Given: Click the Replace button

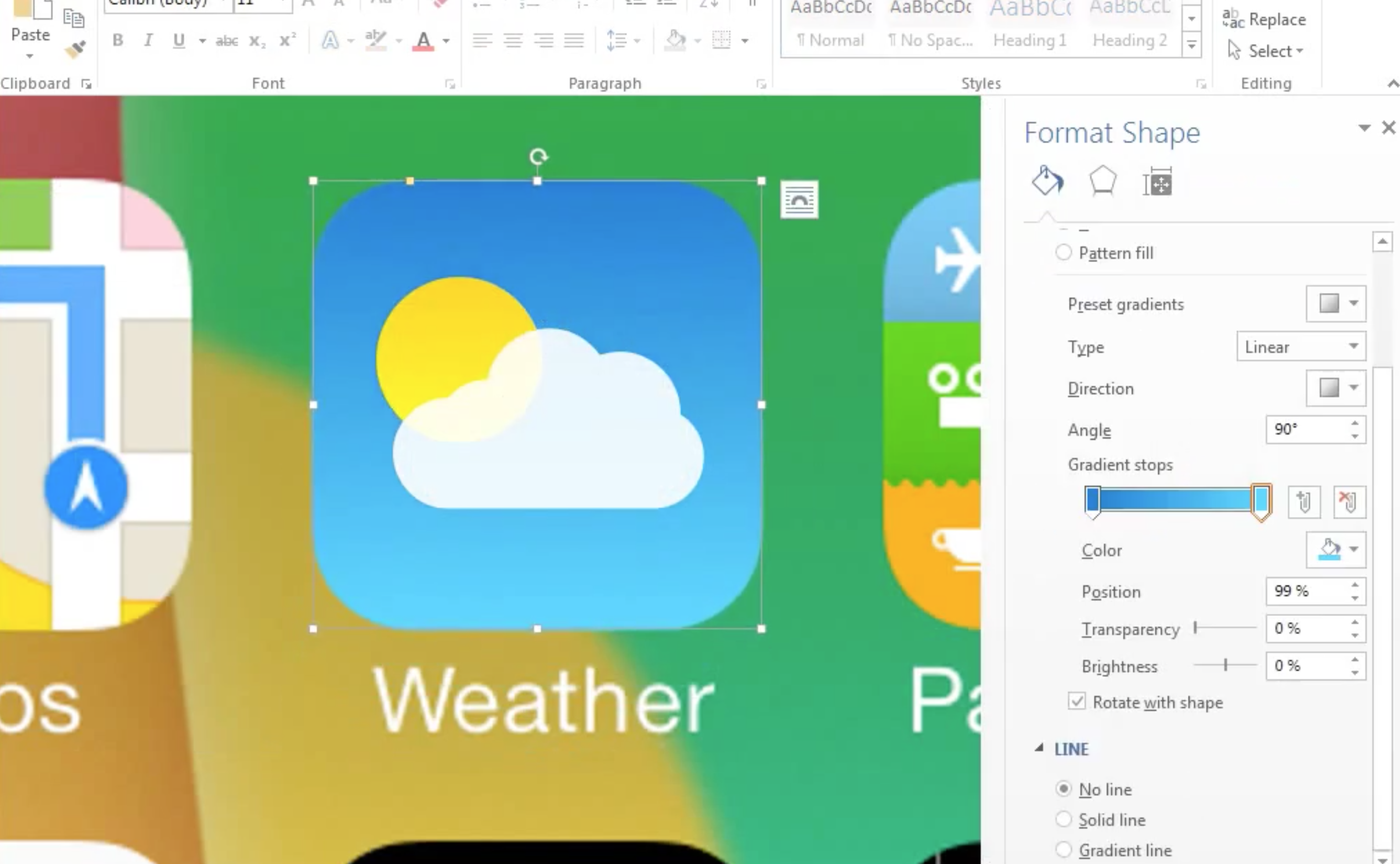Looking at the screenshot, I should (1264, 19).
